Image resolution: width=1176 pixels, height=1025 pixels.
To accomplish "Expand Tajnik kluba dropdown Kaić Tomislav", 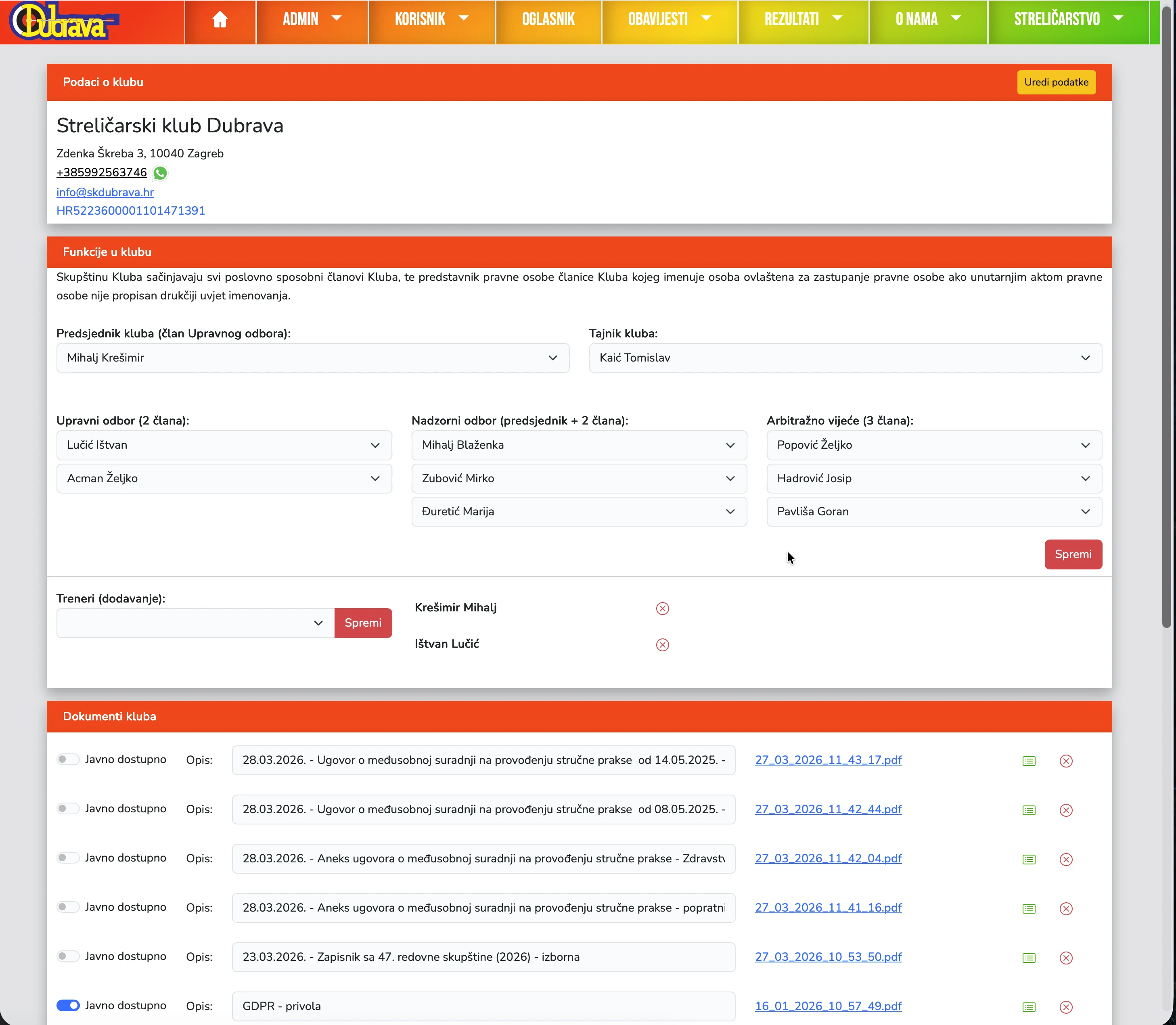I will (845, 358).
